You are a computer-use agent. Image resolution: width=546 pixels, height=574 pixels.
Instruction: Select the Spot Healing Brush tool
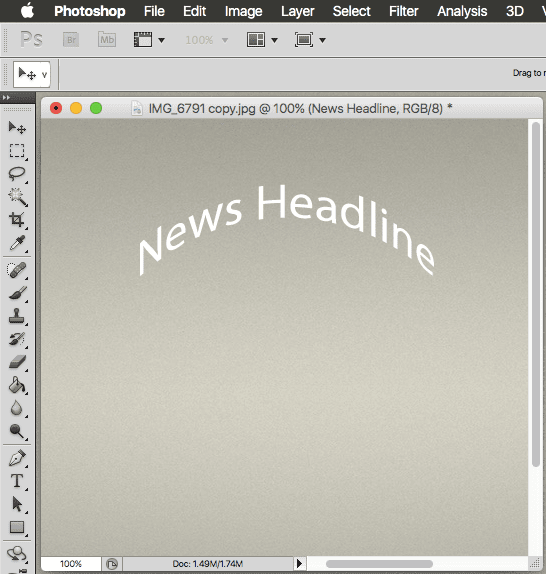pyautogui.click(x=17, y=270)
